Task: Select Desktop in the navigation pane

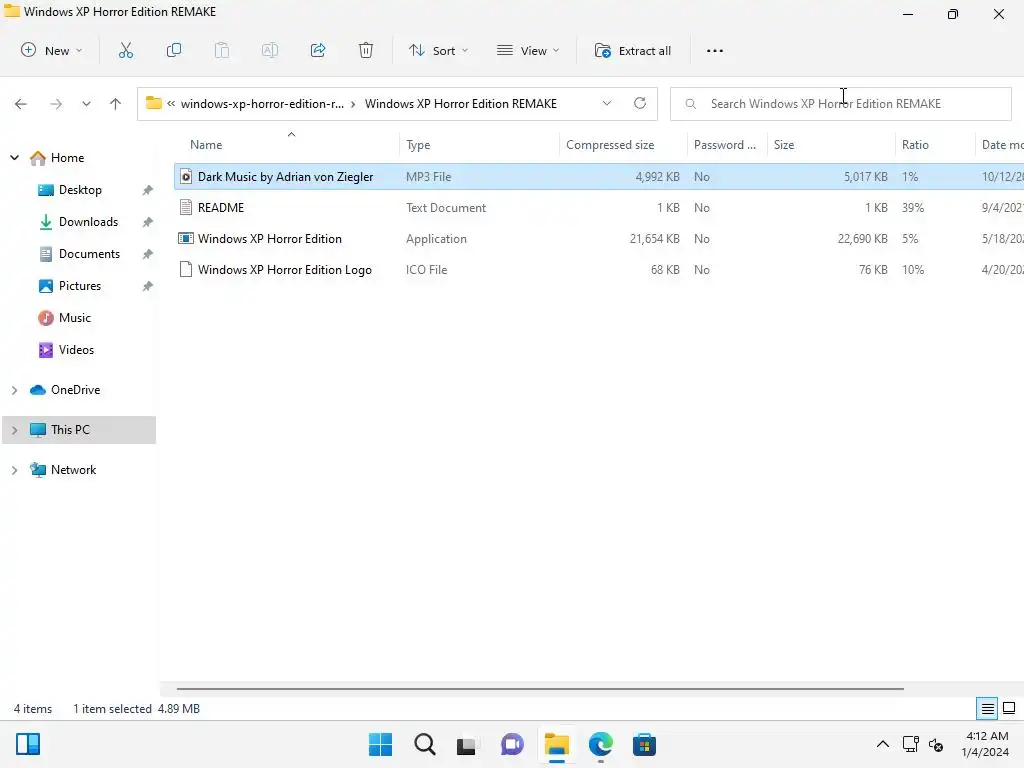Action: click(80, 190)
